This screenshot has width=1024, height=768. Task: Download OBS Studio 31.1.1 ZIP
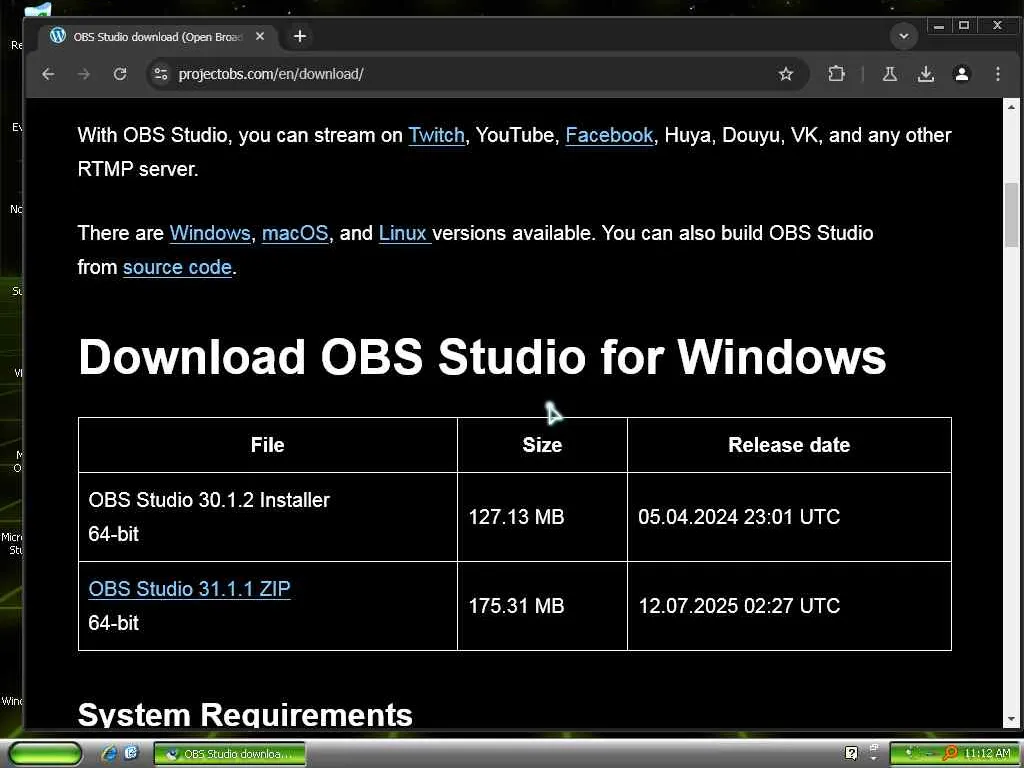click(189, 588)
